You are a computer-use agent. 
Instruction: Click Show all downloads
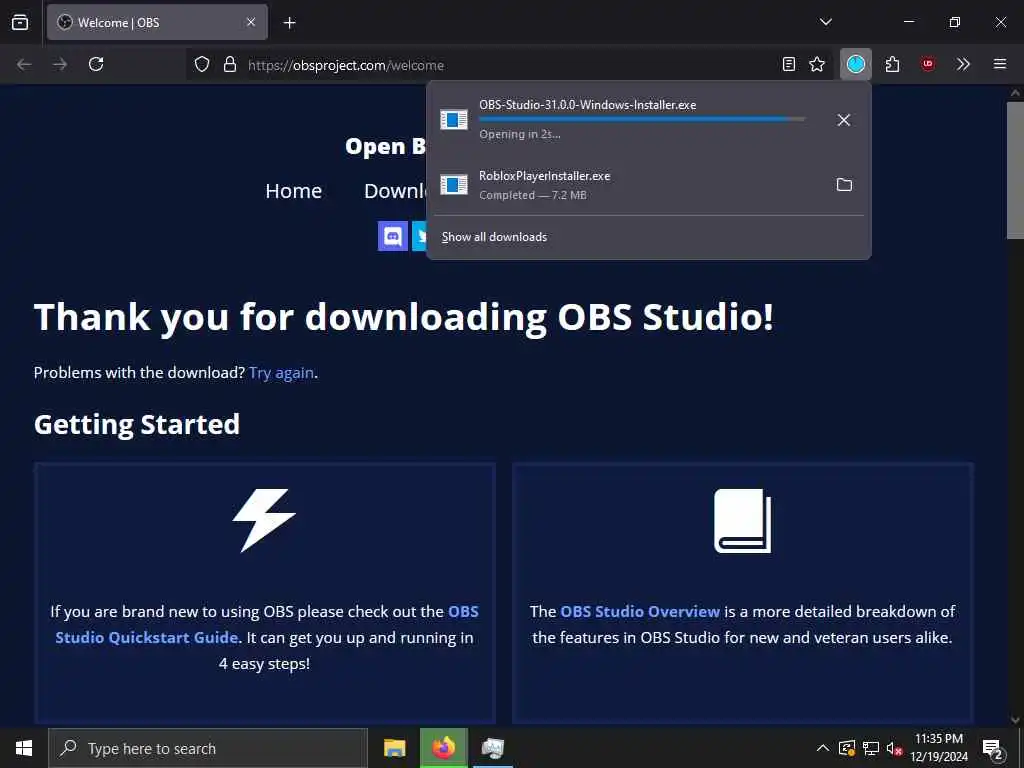click(494, 237)
